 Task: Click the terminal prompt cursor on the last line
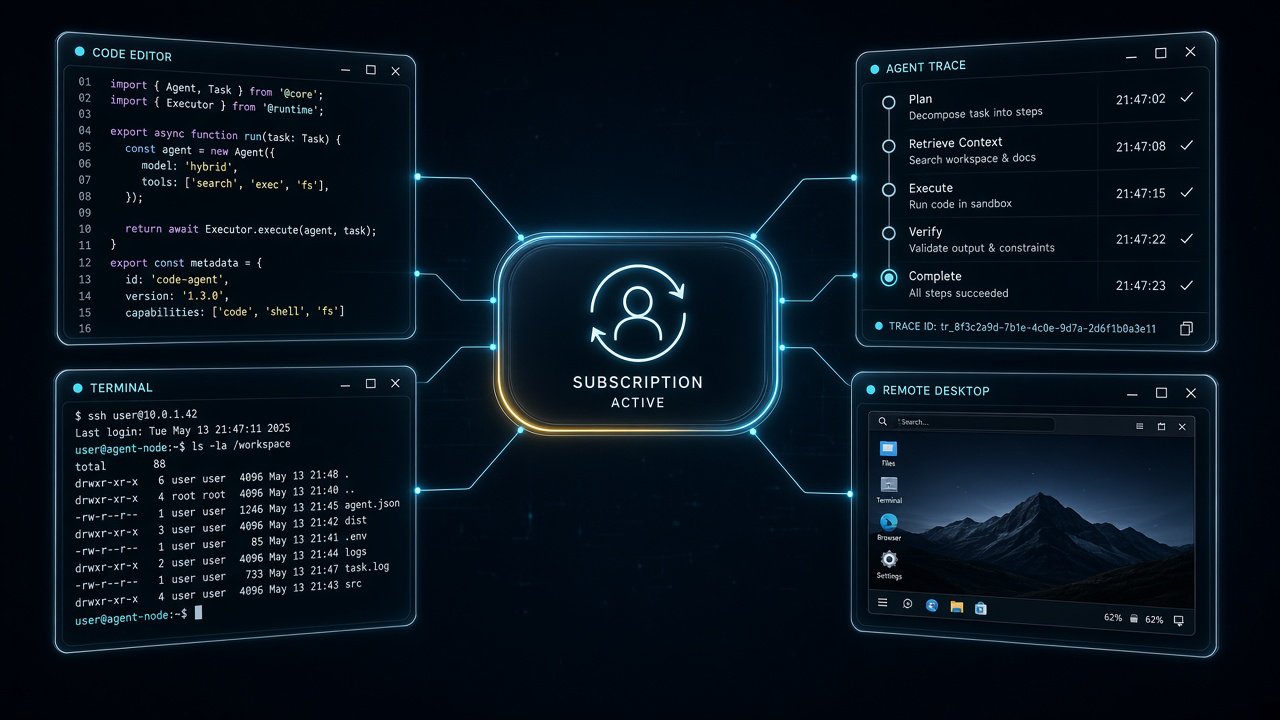click(x=198, y=612)
